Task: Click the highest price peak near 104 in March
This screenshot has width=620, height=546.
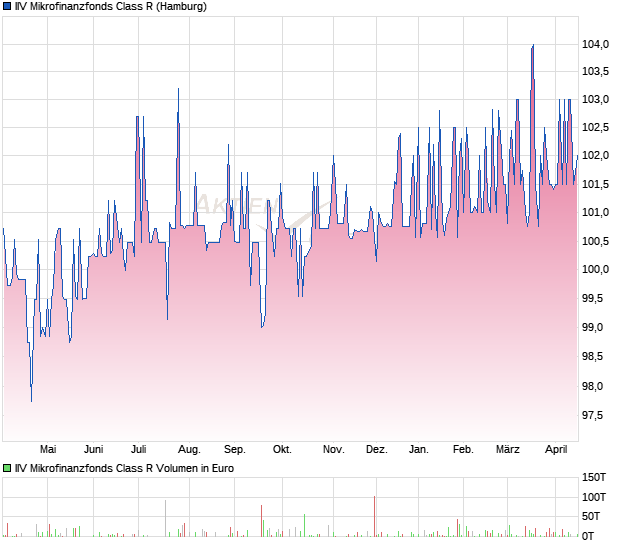Action: click(x=533, y=46)
